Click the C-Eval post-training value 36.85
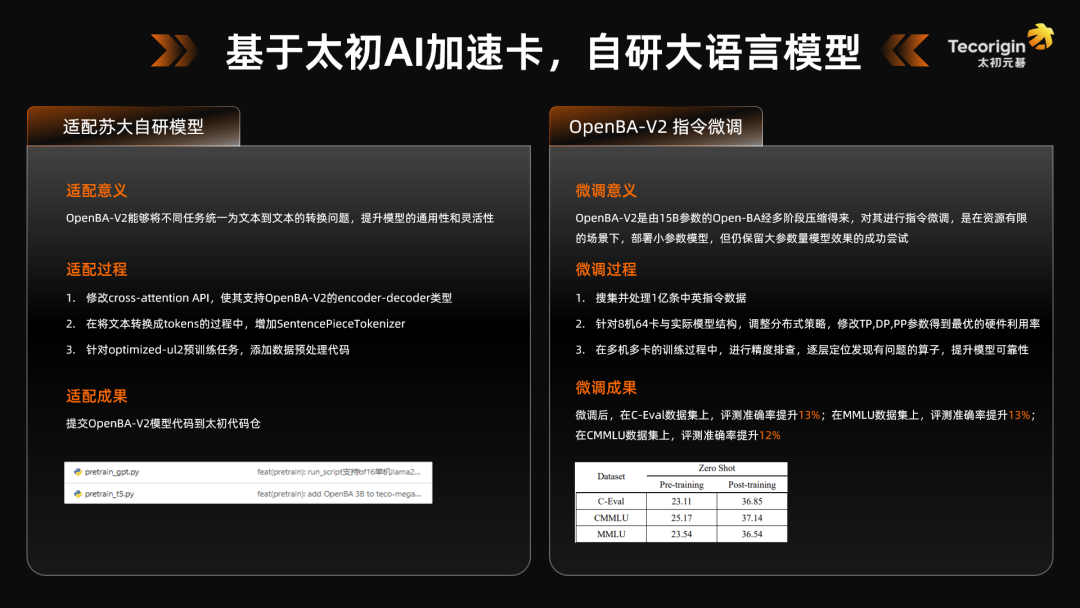This screenshot has height=608, width=1080. [751, 501]
